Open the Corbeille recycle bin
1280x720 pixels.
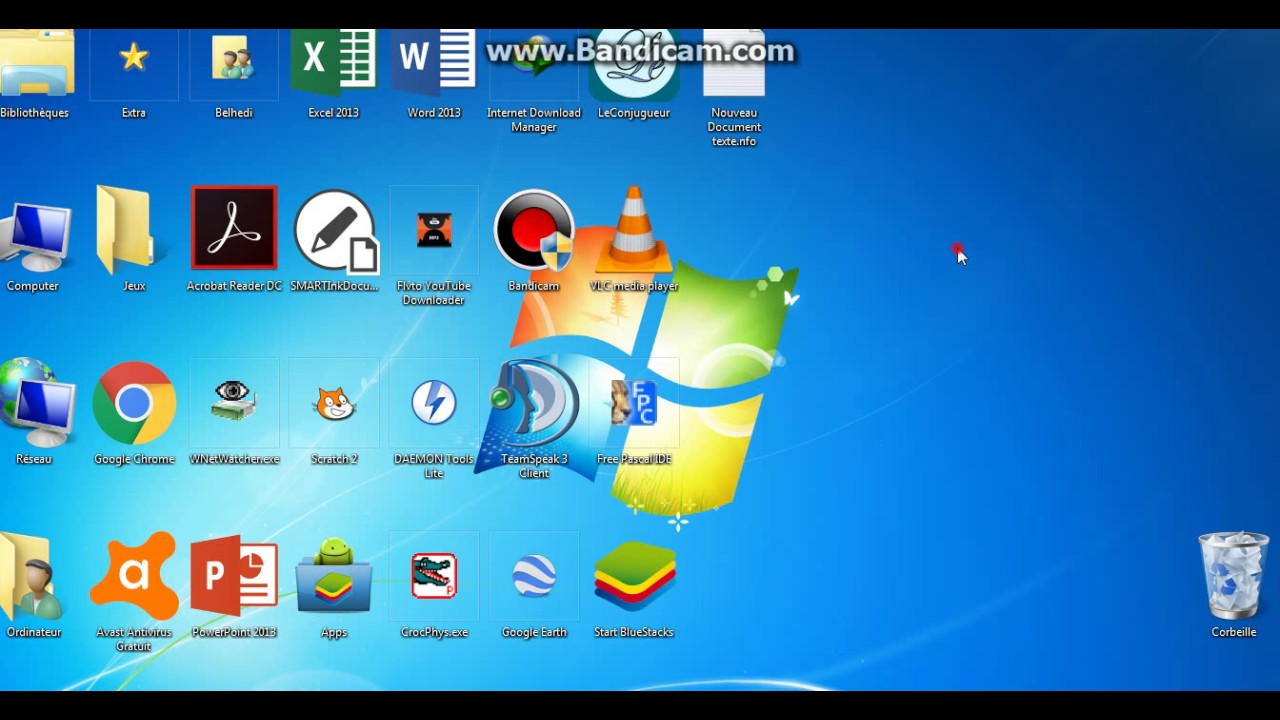[x=1234, y=576]
